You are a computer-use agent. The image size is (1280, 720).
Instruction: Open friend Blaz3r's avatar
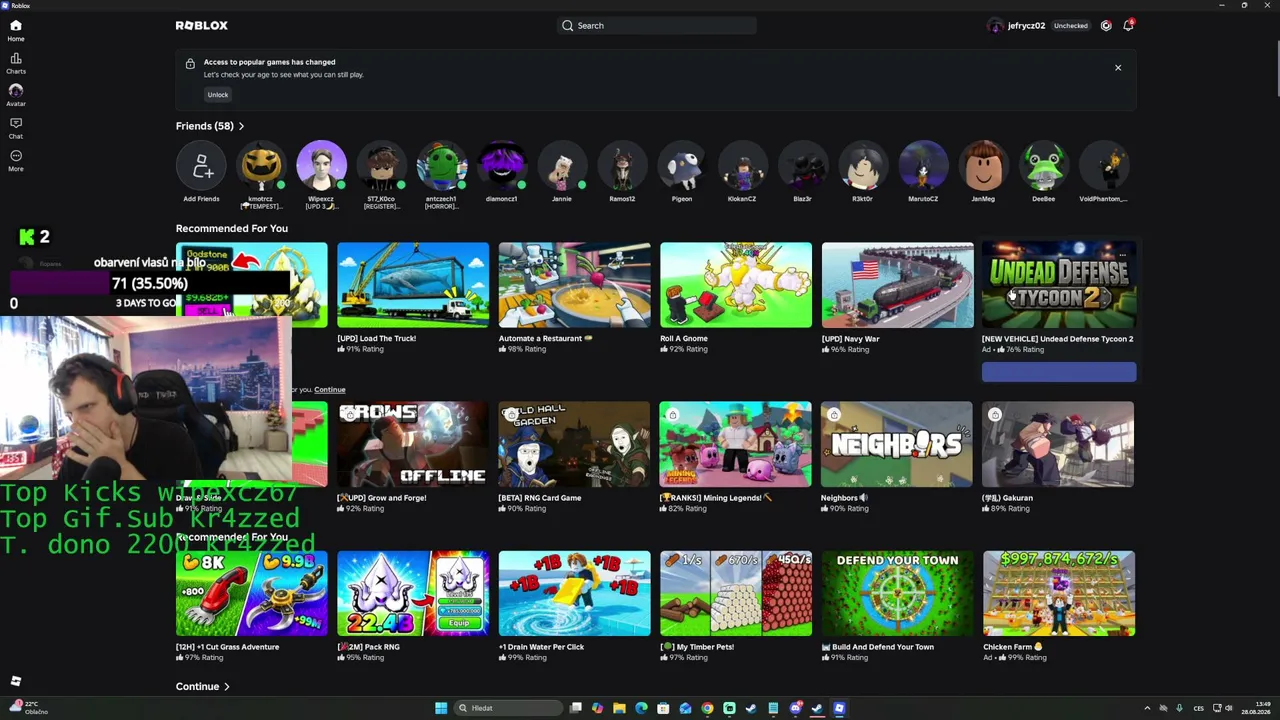coord(802,167)
